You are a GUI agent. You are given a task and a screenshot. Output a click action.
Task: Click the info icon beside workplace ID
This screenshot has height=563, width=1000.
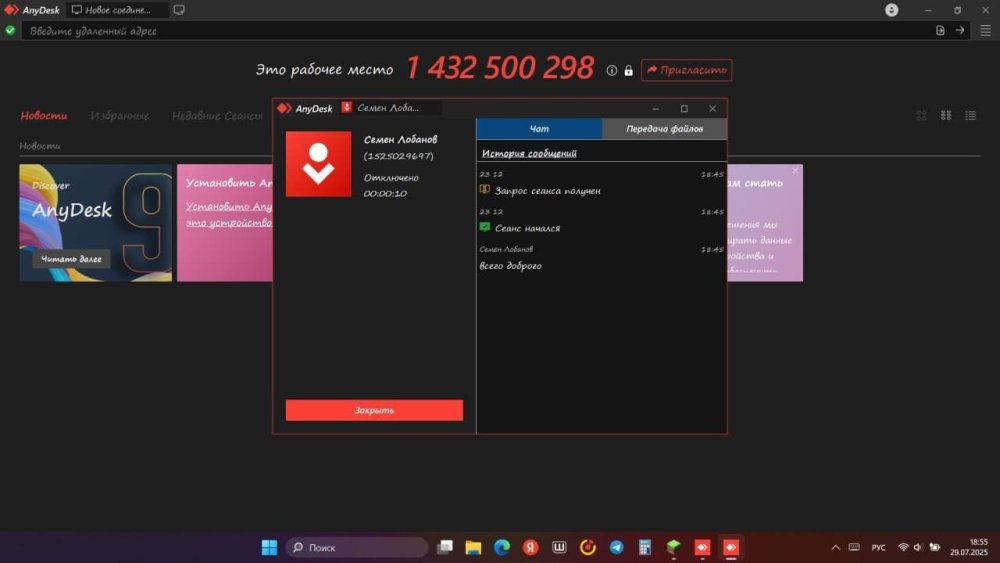(612, 70)
